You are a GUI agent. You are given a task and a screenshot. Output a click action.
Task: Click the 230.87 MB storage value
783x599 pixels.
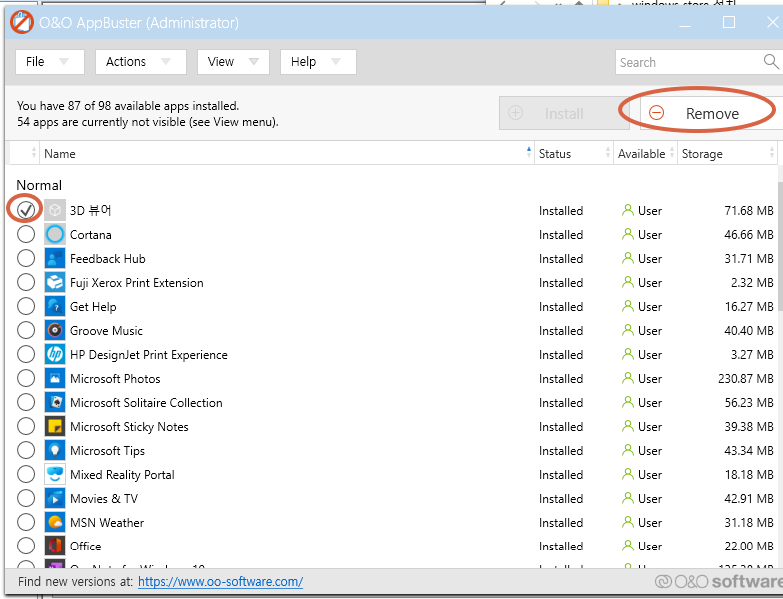746,378
